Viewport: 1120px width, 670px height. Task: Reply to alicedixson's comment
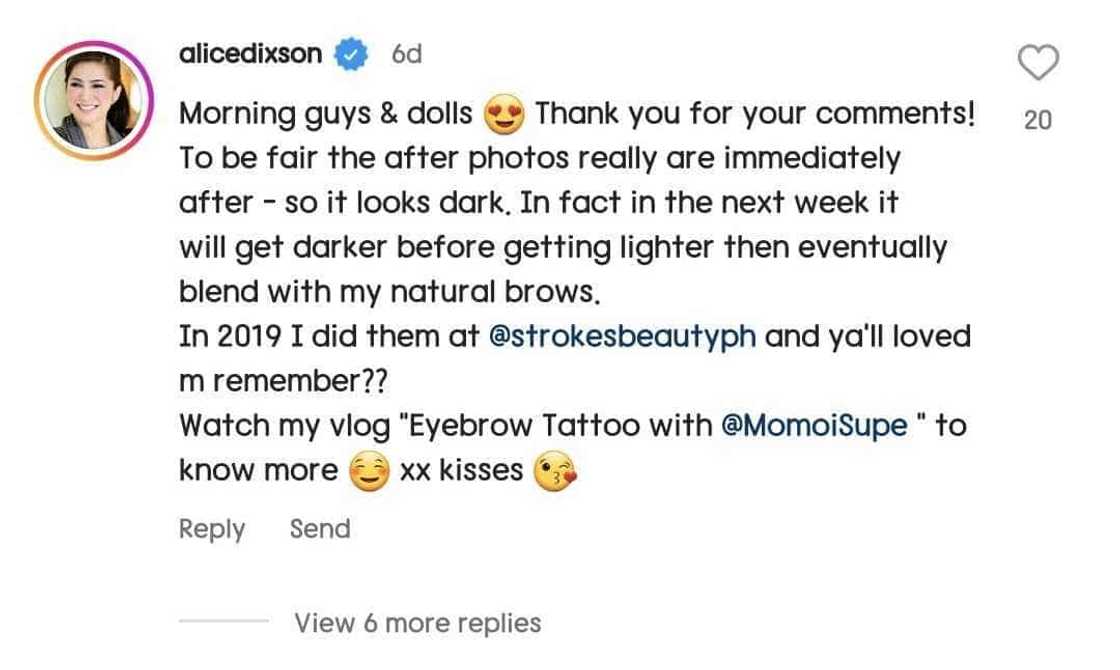pos(211,529)
